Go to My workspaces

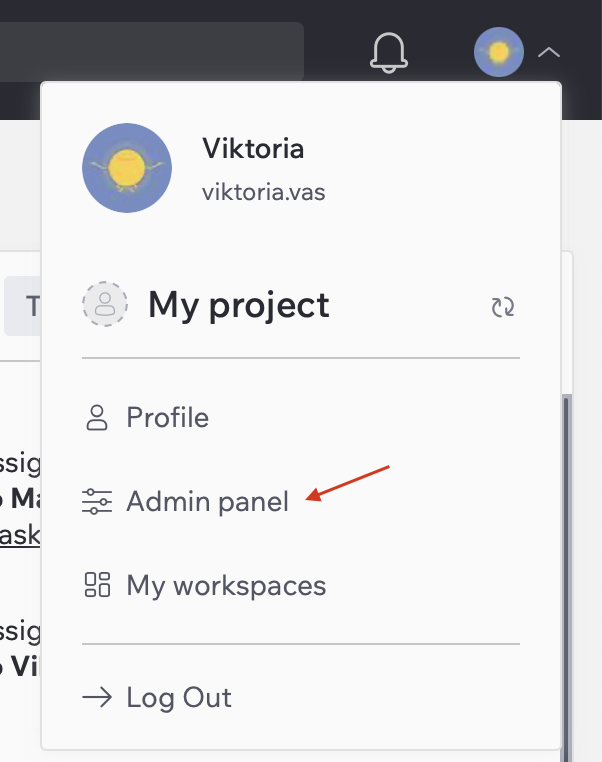tap(226, 586)
